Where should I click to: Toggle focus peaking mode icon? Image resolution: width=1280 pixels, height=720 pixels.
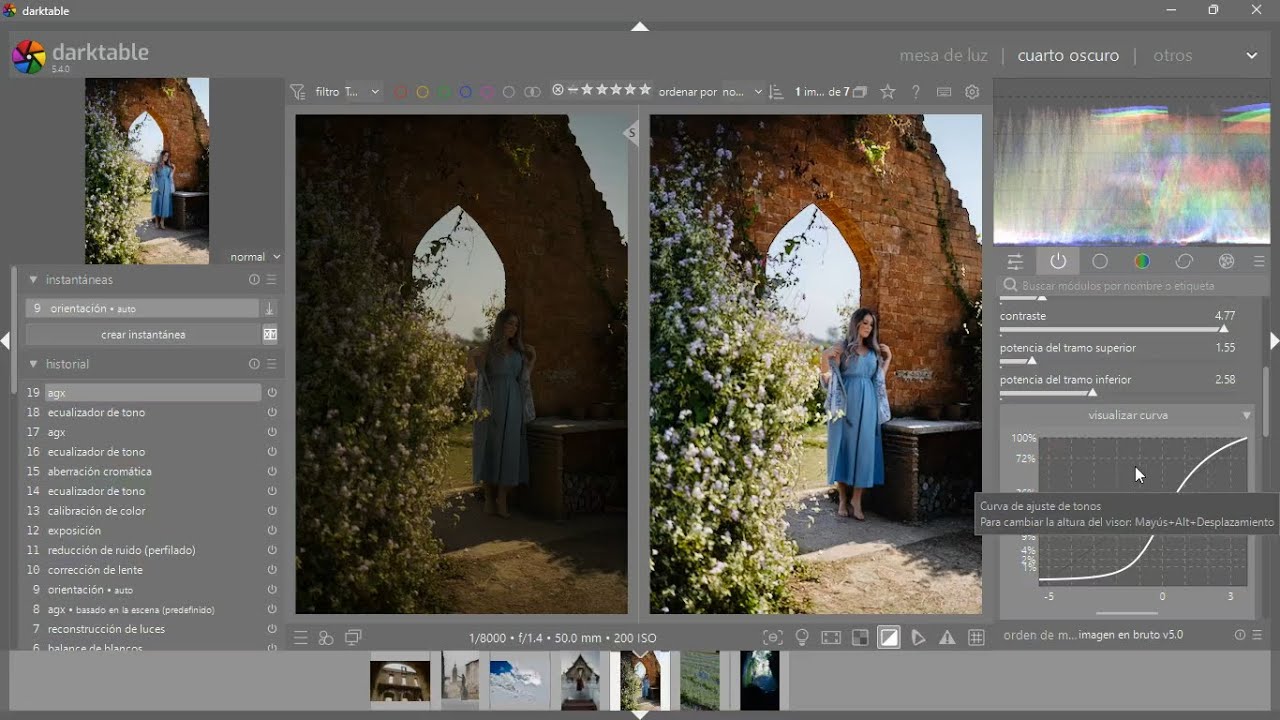click(773, 638)
